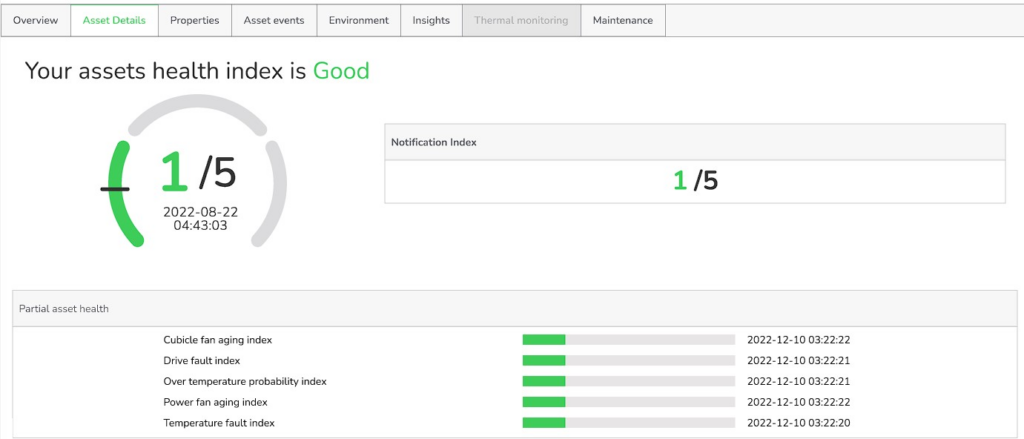This screenshot has width=1024, height=439.
Task: Click the Thermal monitoring tab
Action: click(x=521, y=20)
